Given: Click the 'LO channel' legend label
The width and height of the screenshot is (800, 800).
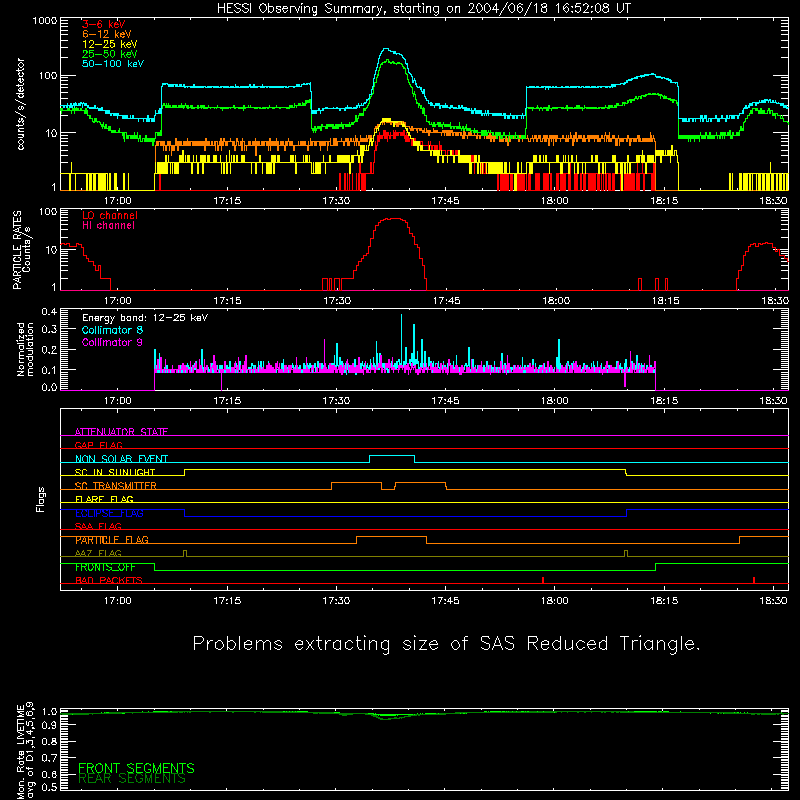Looking at the screenshot, I should click(110, 215).
